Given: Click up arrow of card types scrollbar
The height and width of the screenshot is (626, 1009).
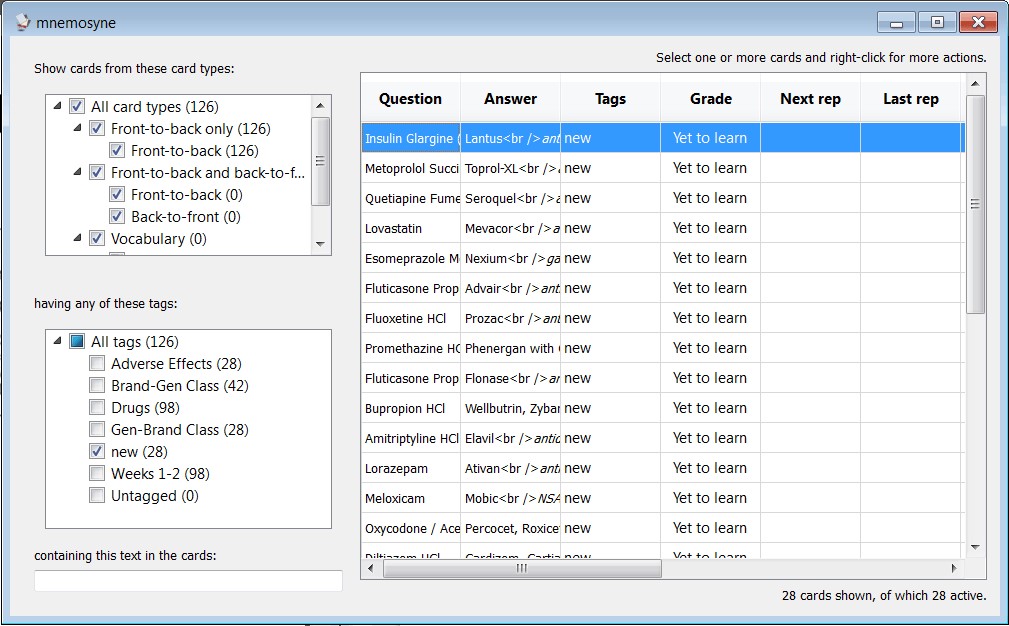Looking at the screenshot, I should pos(320,106).
